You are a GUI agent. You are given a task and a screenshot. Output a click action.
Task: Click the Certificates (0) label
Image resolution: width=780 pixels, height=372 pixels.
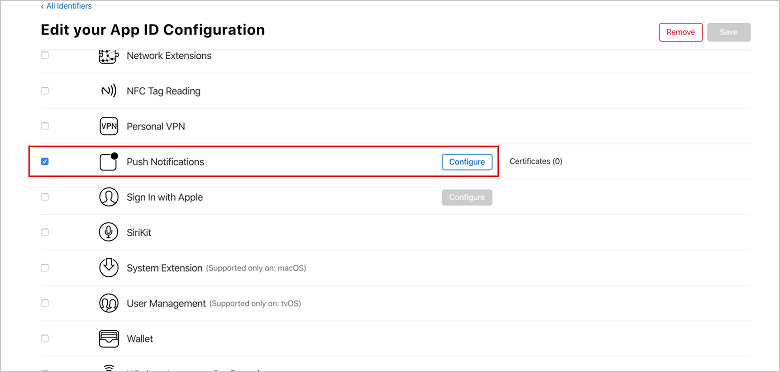click(536, 162)
